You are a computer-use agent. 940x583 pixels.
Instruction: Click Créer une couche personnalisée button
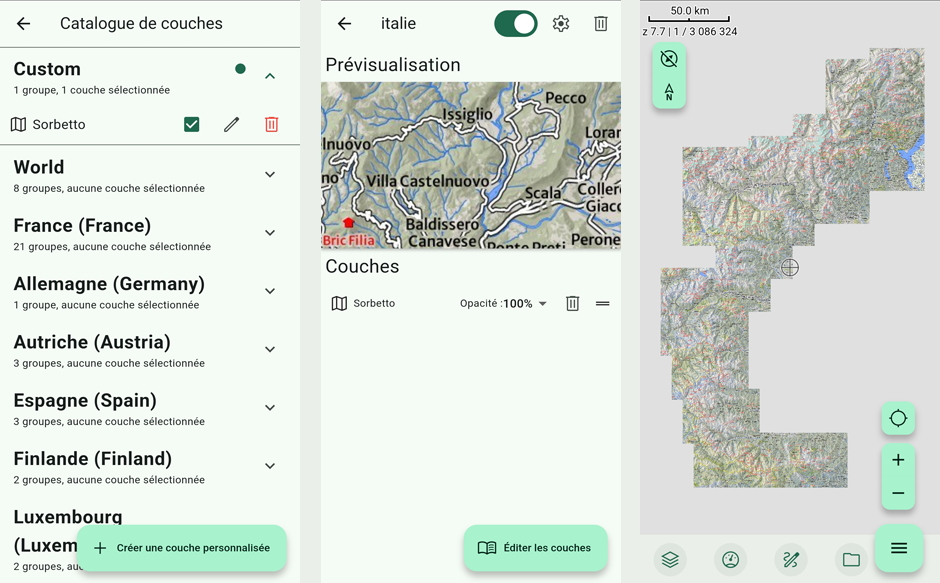click(182, 548)
